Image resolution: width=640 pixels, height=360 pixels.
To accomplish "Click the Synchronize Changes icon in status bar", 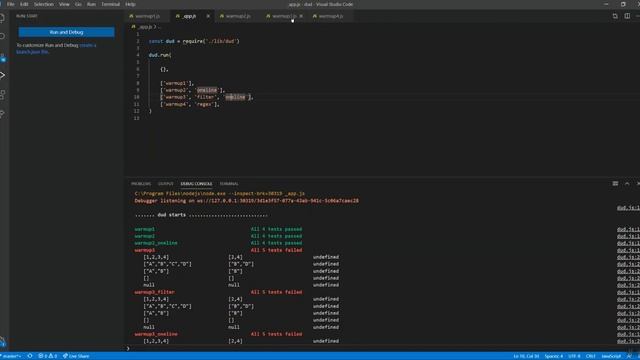I will tap(30, 356).
